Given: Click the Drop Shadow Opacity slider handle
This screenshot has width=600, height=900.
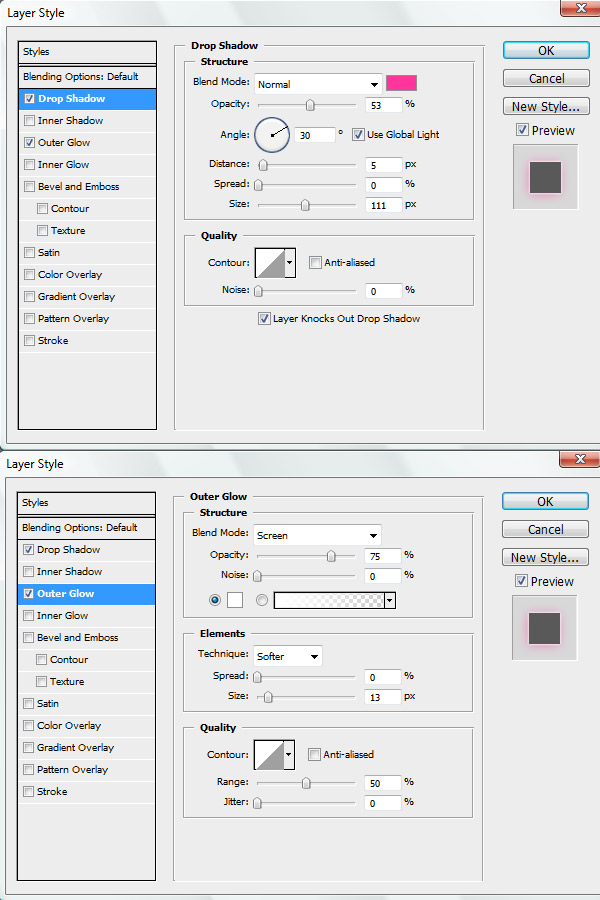Looking at the screenshot, I should click(x=310, y=105).
